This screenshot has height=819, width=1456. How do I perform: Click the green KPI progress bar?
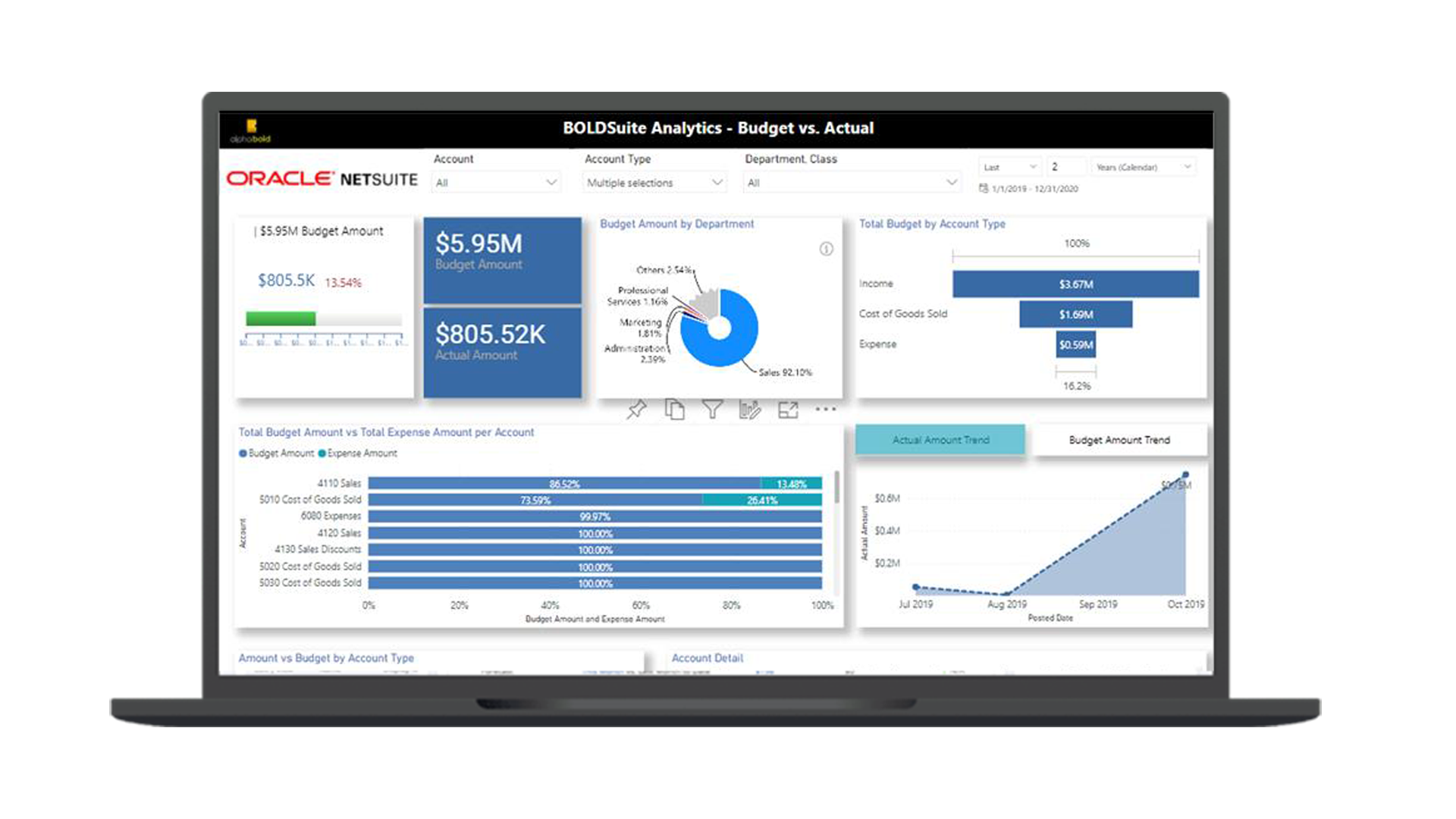click(281, 318)
